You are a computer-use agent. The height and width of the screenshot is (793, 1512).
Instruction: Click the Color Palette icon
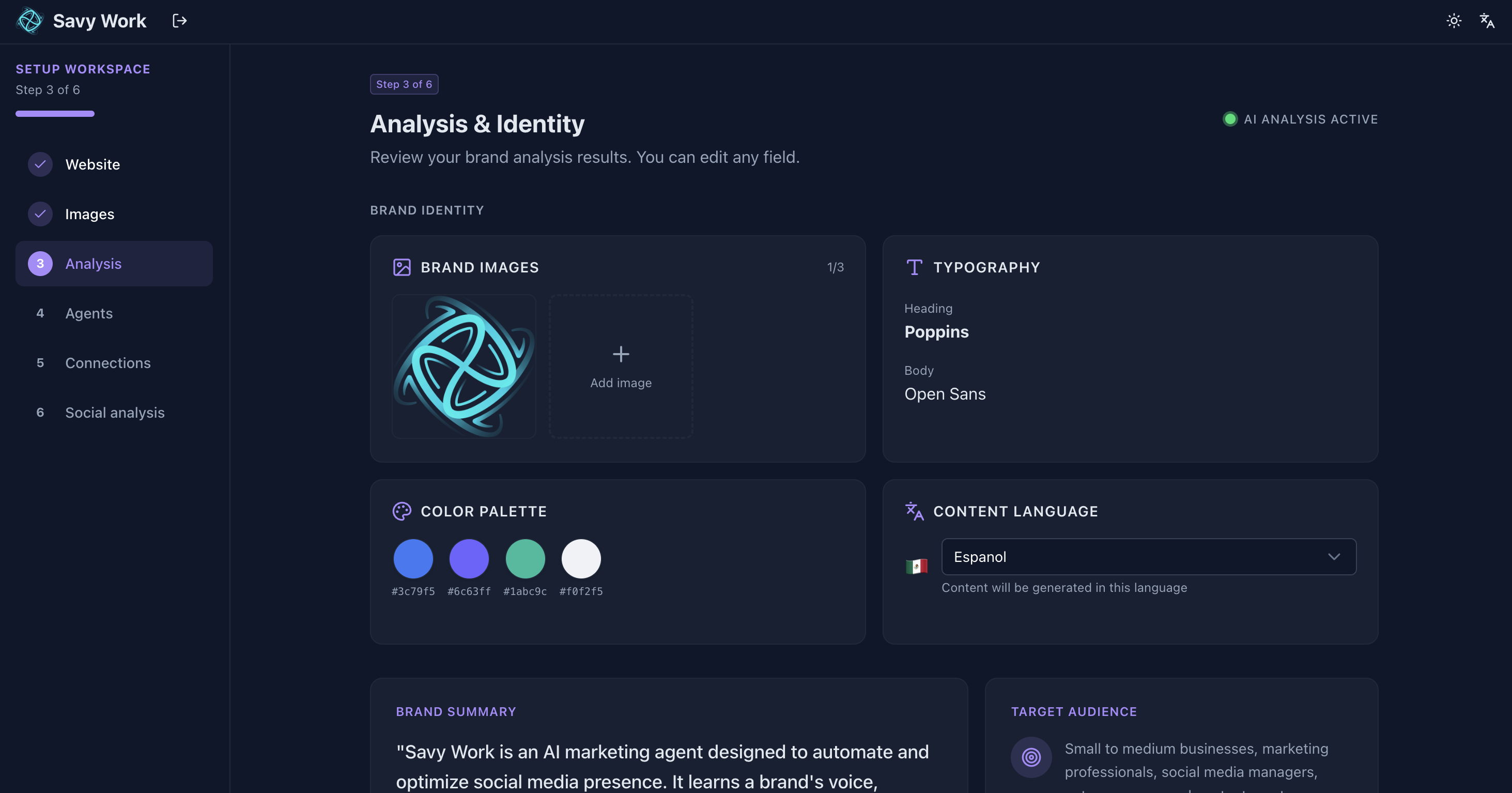click(x=402, y=511)
